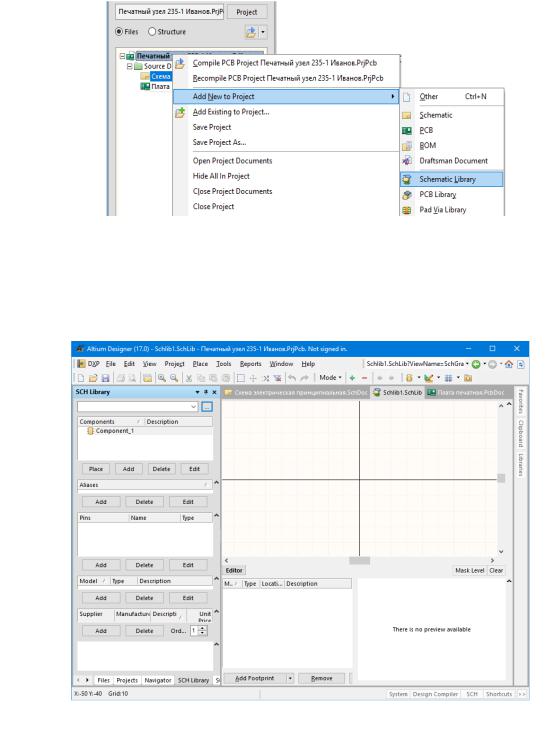This screenshot has width=545, height=738.
Task: Click the editor horizontal scrollbar thumb
Action: pyautogui.click(x=359, y=561)
